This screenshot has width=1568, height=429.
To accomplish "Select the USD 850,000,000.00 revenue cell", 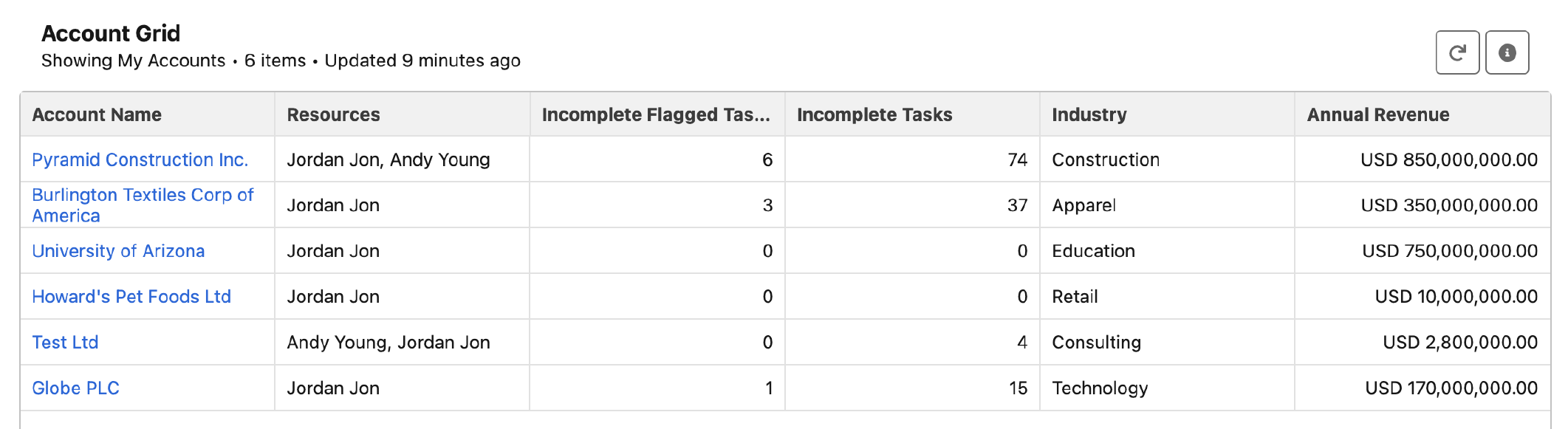I will coord(1449,159).
